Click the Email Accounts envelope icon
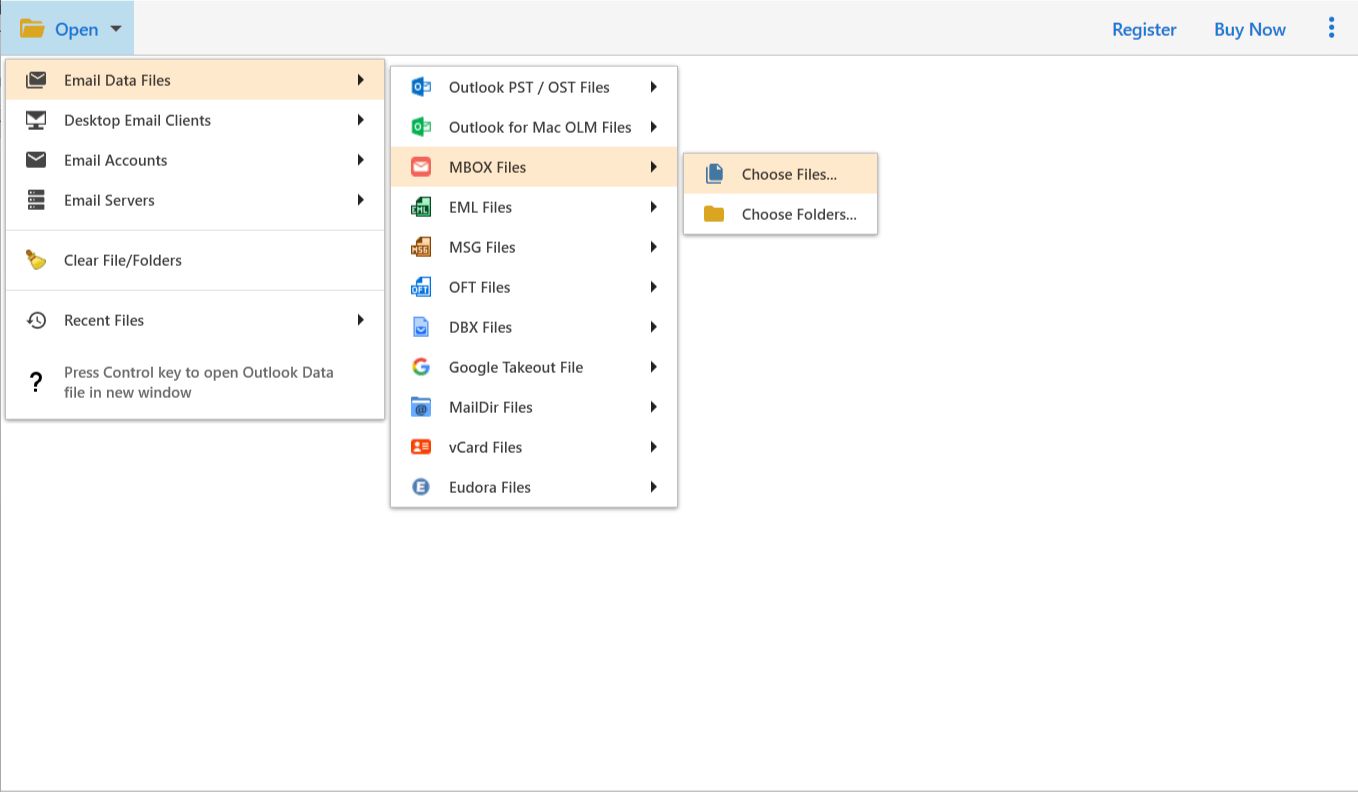 click(x=36, y=160)
